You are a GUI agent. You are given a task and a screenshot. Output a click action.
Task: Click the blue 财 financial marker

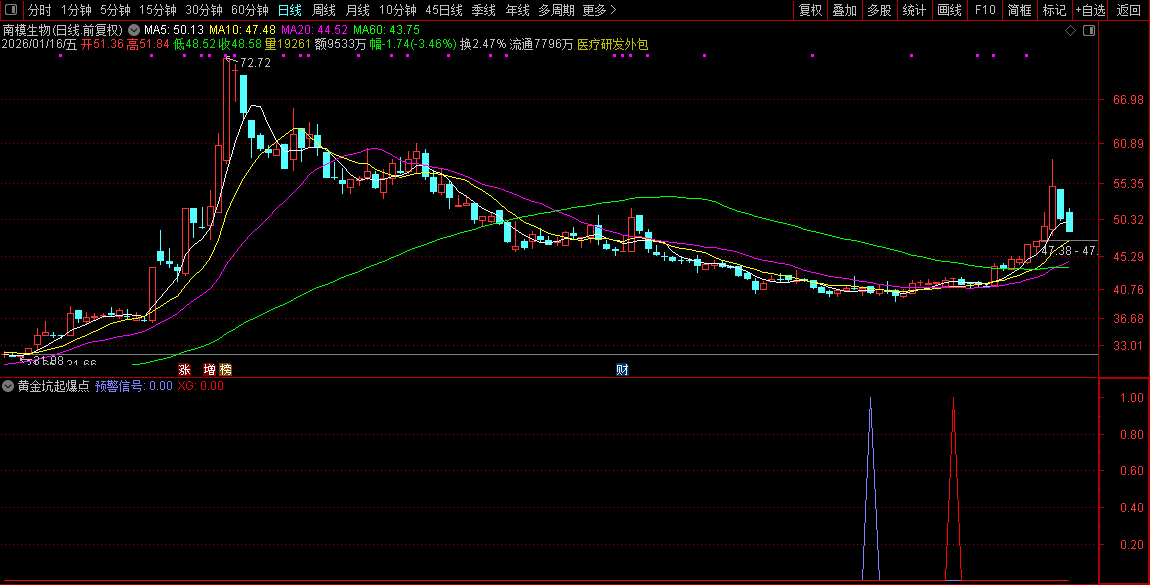622,370
